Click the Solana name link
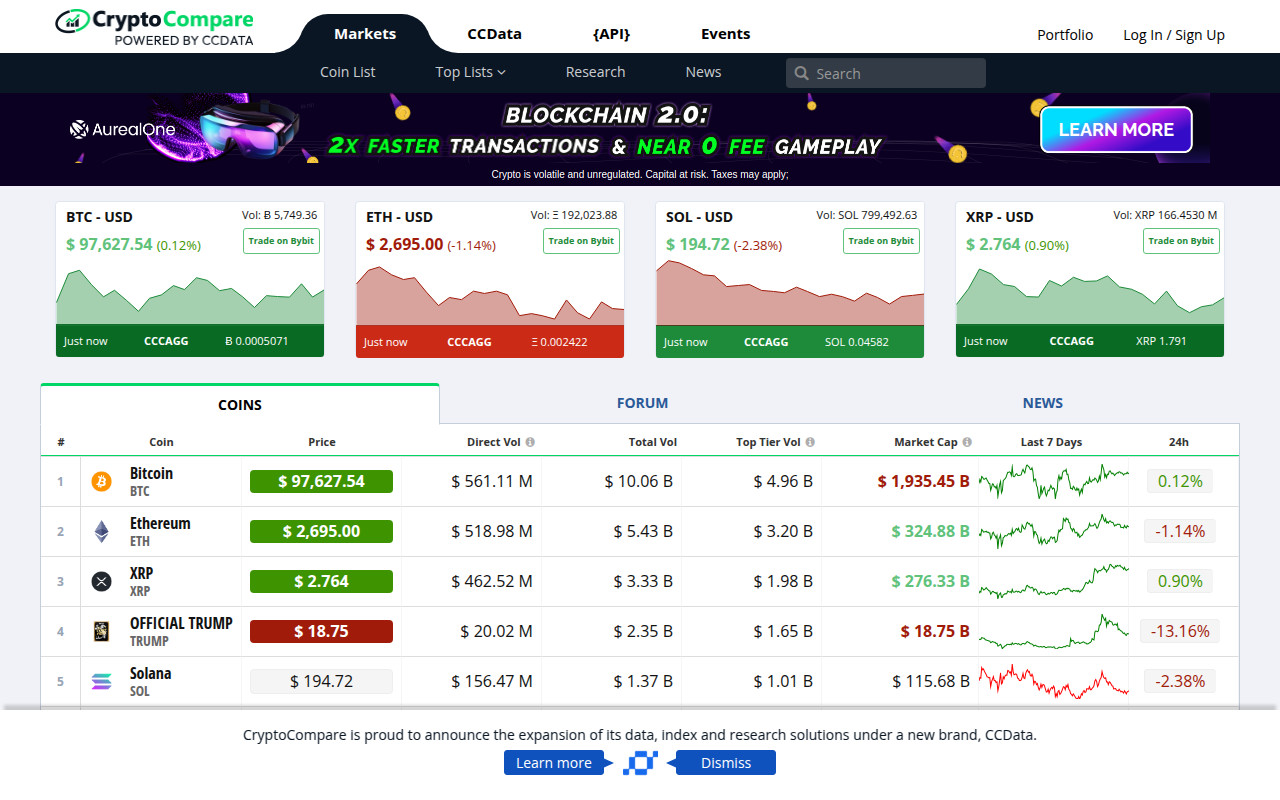Screen dimensions: 1280x800 tap(150, 673)
